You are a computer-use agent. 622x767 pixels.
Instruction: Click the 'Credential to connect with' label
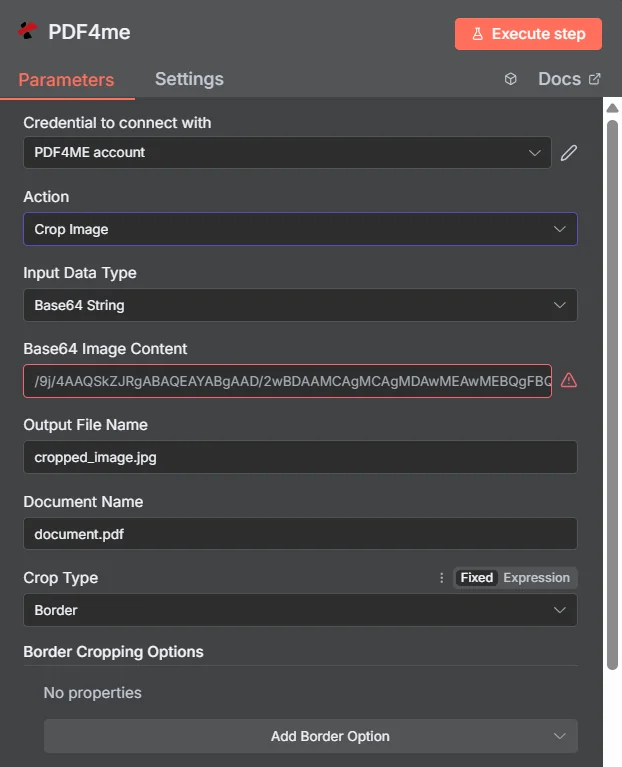(x=117, y=123)
